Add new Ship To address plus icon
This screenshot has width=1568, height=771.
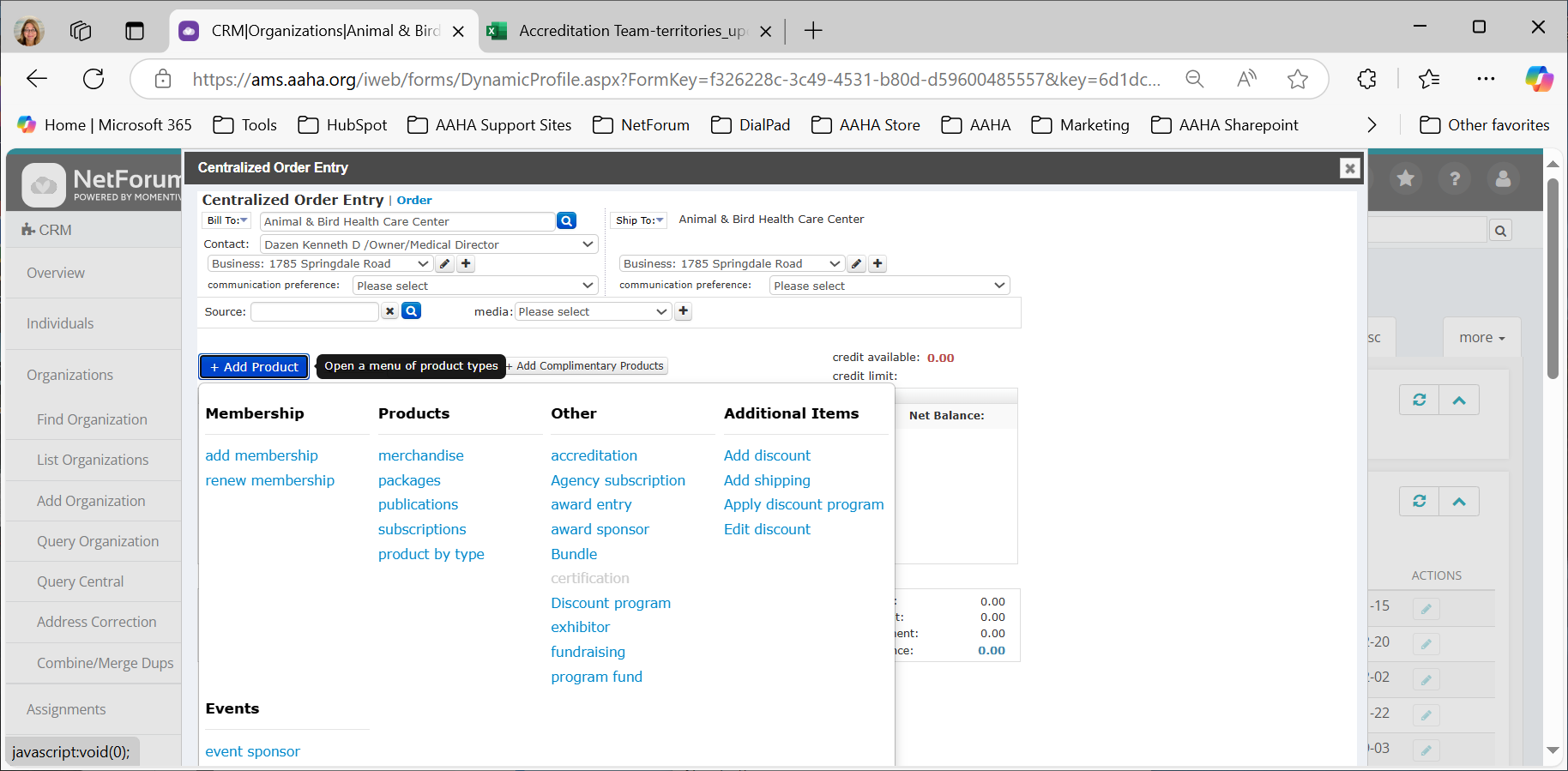pos(877,264)
